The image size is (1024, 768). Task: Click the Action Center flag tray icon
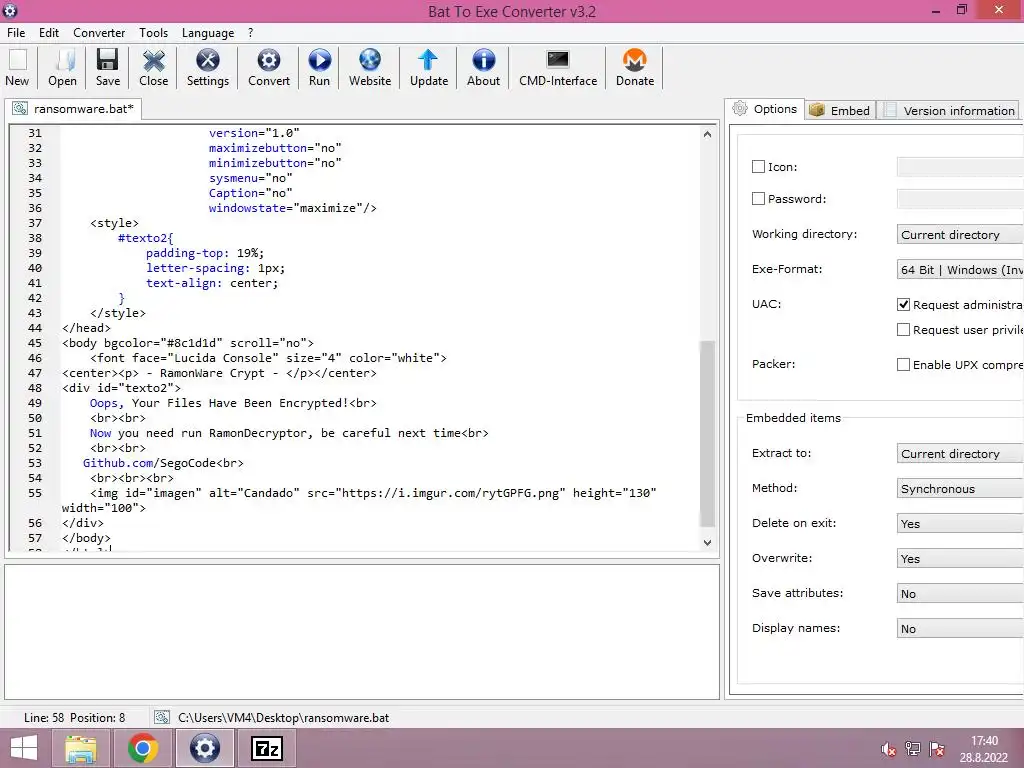(937, 749)
